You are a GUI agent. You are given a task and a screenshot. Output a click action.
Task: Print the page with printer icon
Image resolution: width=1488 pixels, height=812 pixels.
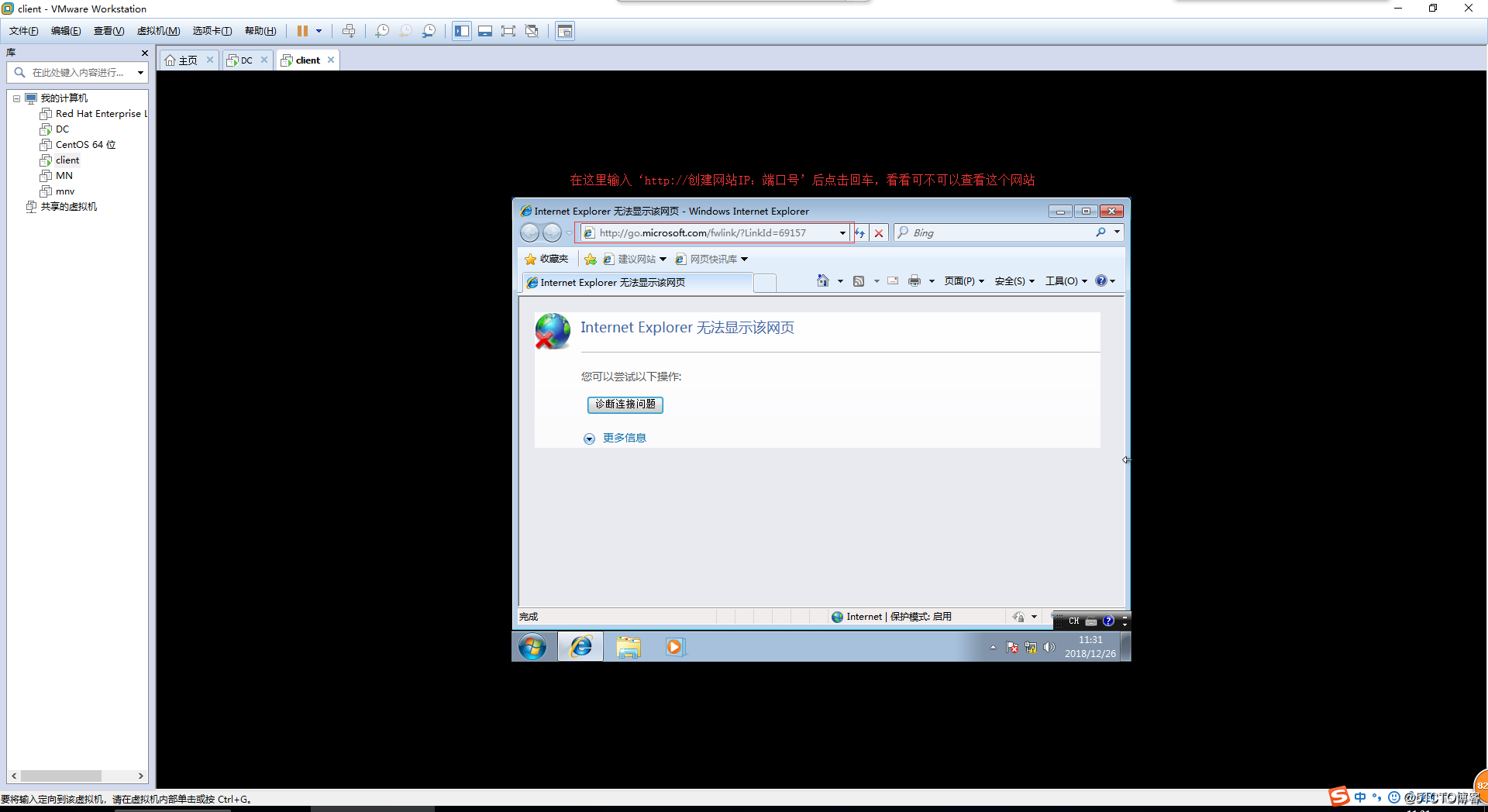coord(914,281)
